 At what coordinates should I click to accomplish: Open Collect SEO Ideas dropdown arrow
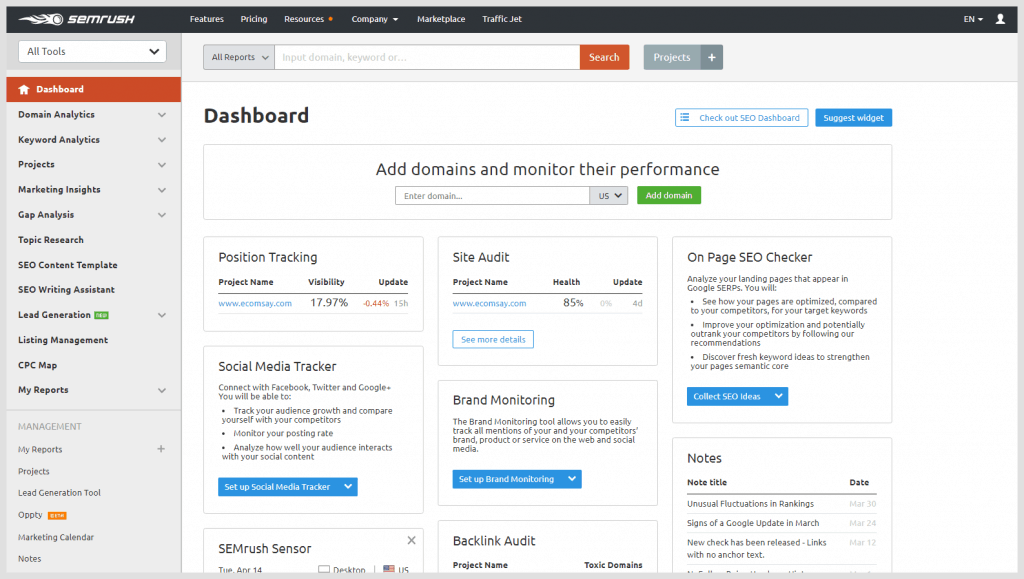pos(778,396)
